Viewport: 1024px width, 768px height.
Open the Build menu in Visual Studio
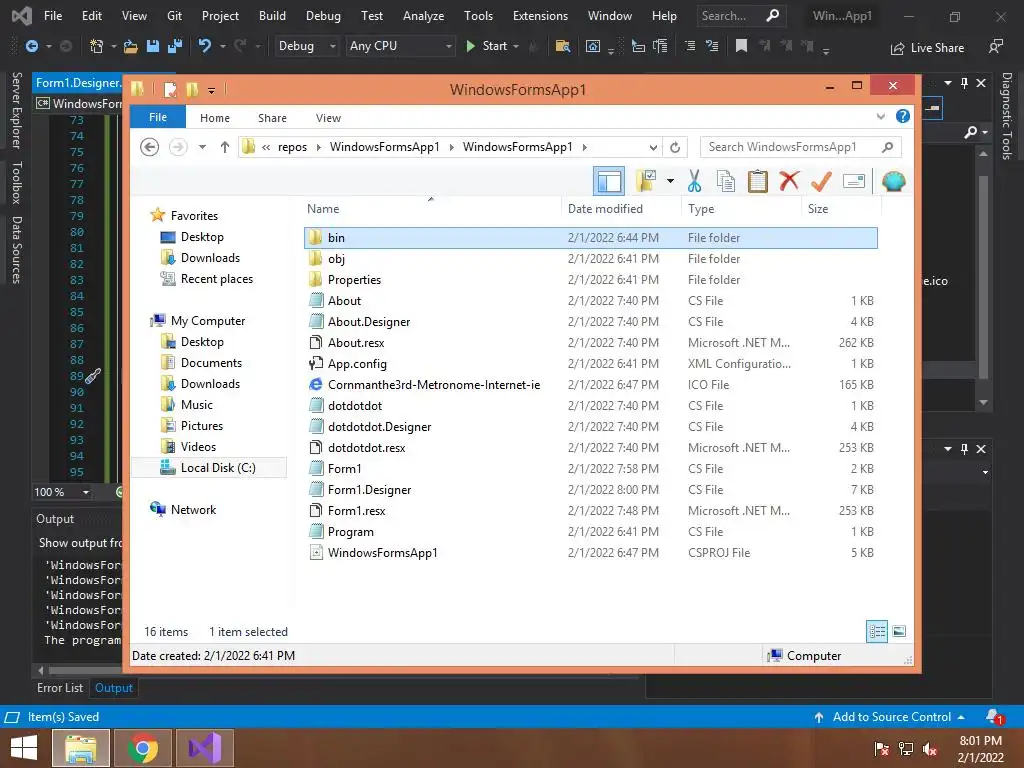272,16
